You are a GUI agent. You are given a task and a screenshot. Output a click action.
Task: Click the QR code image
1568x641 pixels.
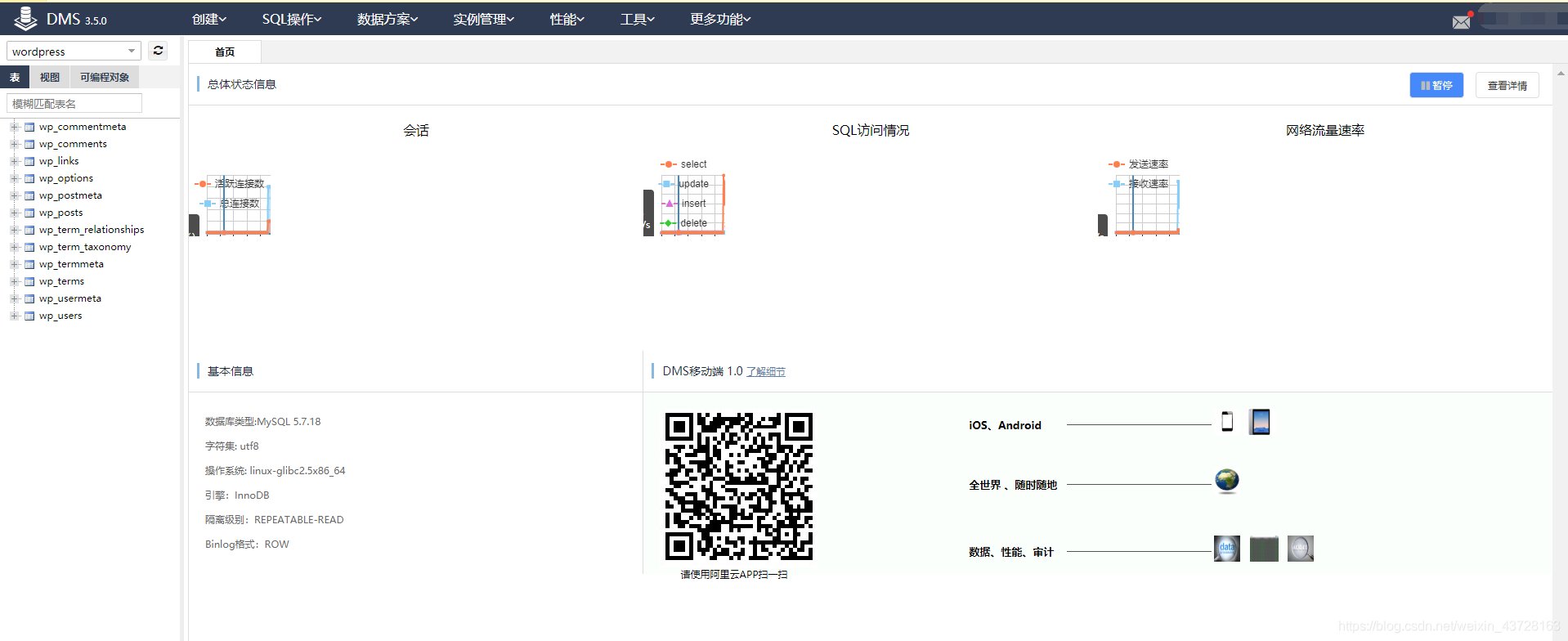click(x=739, y=486)
